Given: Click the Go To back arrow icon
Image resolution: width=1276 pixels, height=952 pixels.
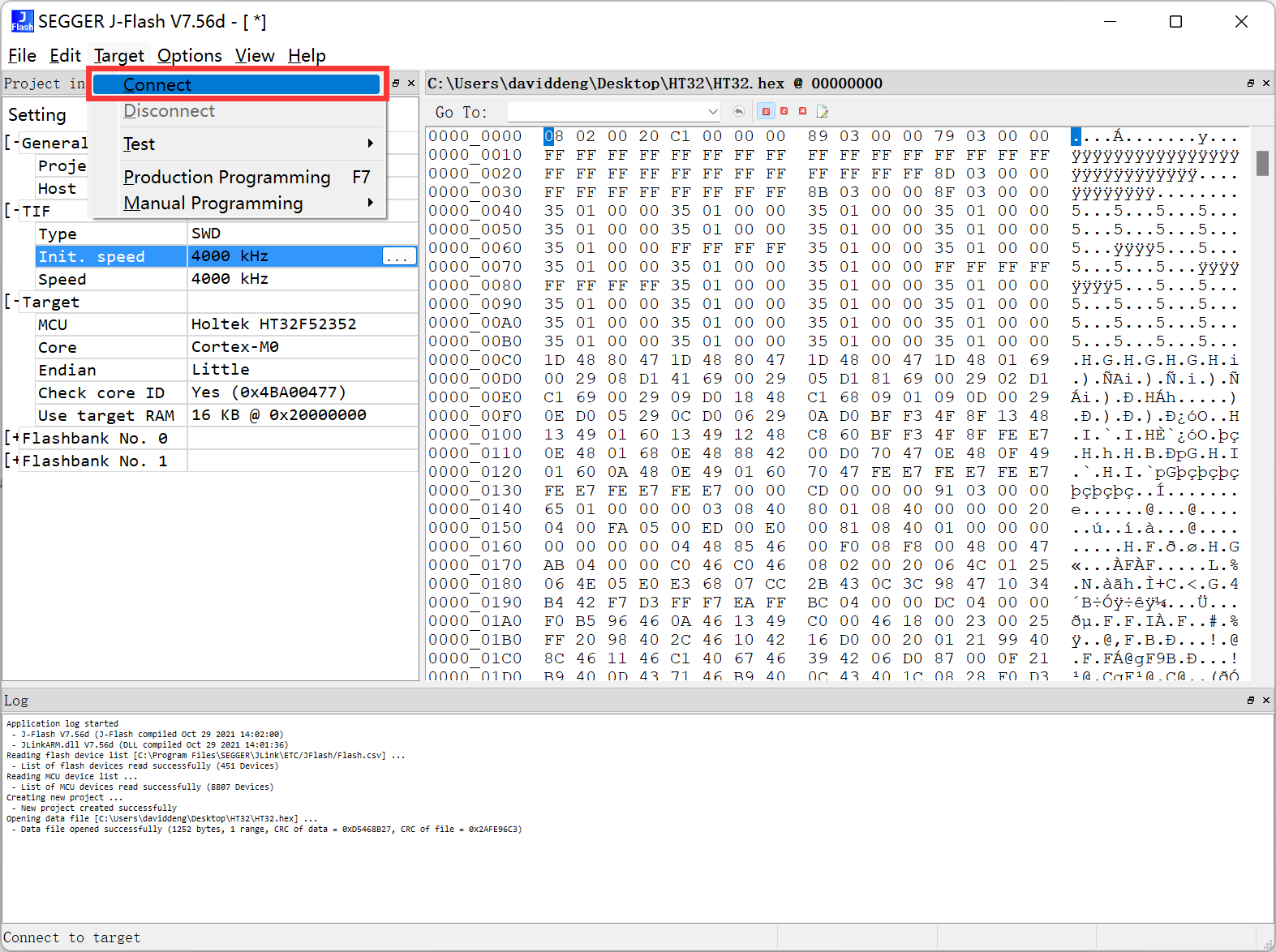Looking at the screenshot, I should coord(738,111).
